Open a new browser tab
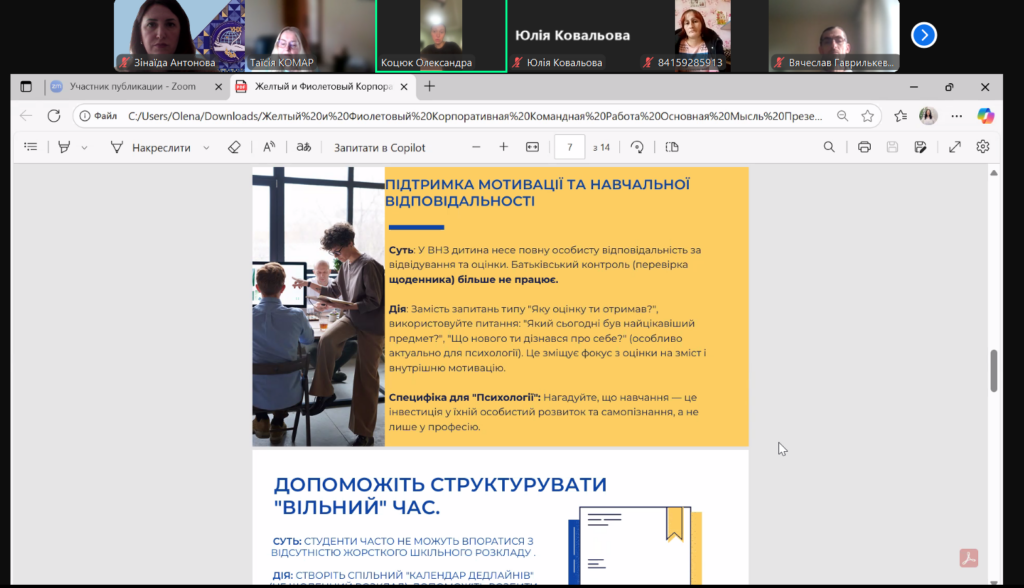Screen dimensions: 1024x588 [430, 87]
